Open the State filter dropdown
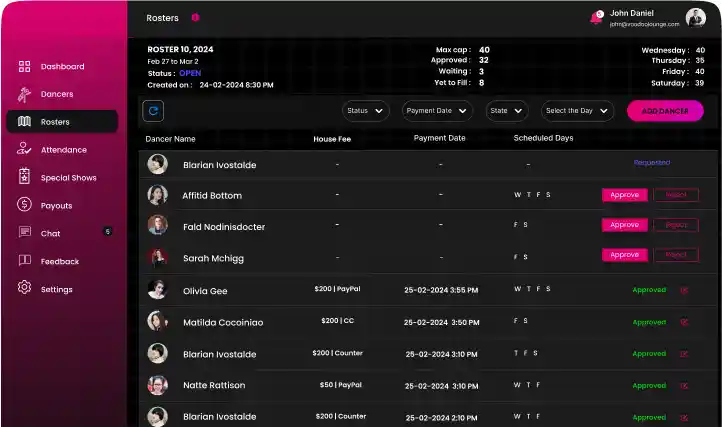The height and width of the screenshot is (427, 722). pos(507,111)
